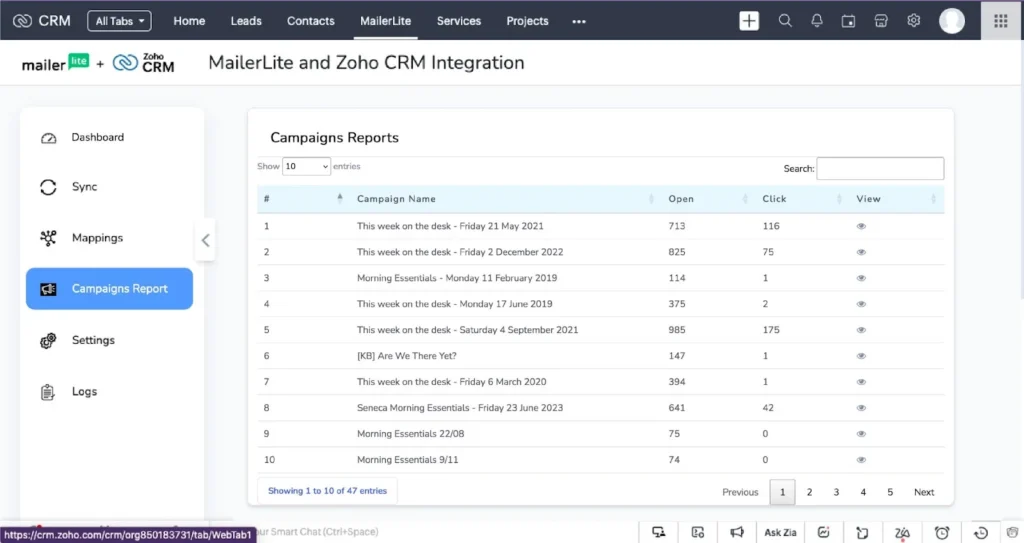Go to page 3 of results
The image size is (1024, 543).
click(x=836, y=492)
